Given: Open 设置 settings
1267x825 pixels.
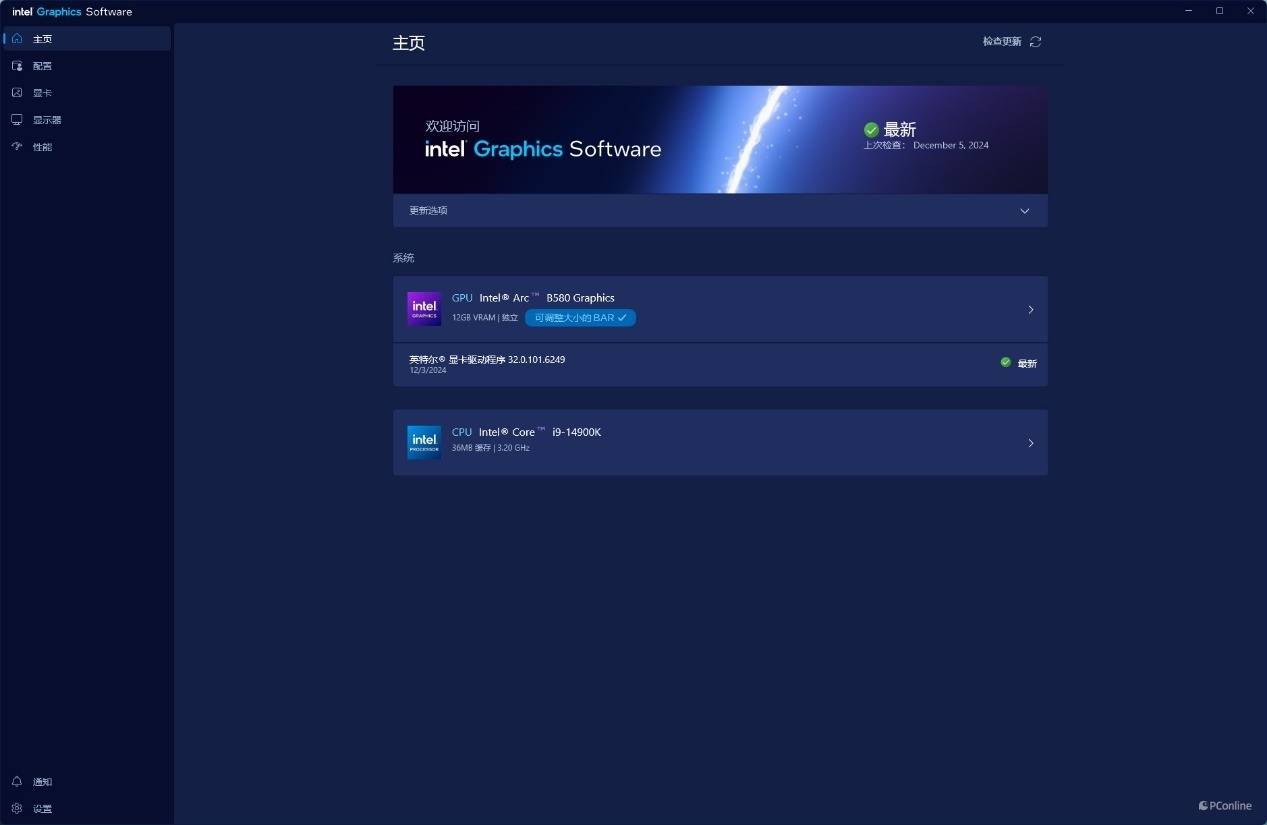Looking at the screenshot, I should [x=87, y=809].
